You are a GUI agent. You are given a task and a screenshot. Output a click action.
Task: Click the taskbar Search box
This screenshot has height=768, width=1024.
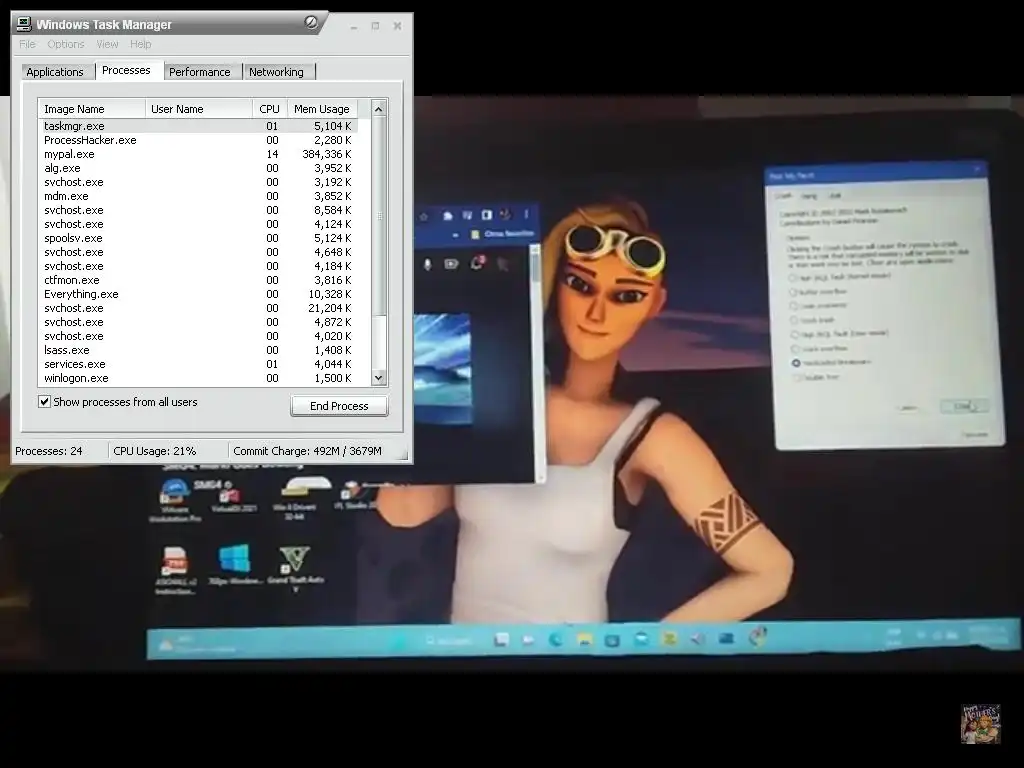tap(451, 640)
